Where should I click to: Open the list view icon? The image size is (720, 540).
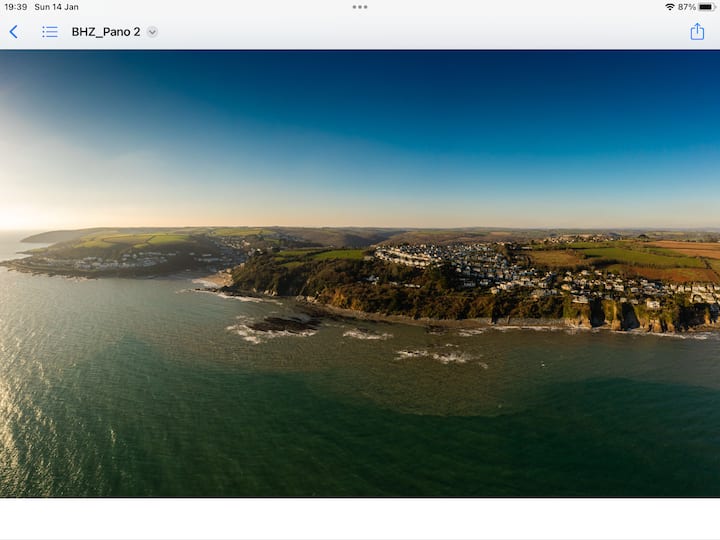tap(49, 32)
